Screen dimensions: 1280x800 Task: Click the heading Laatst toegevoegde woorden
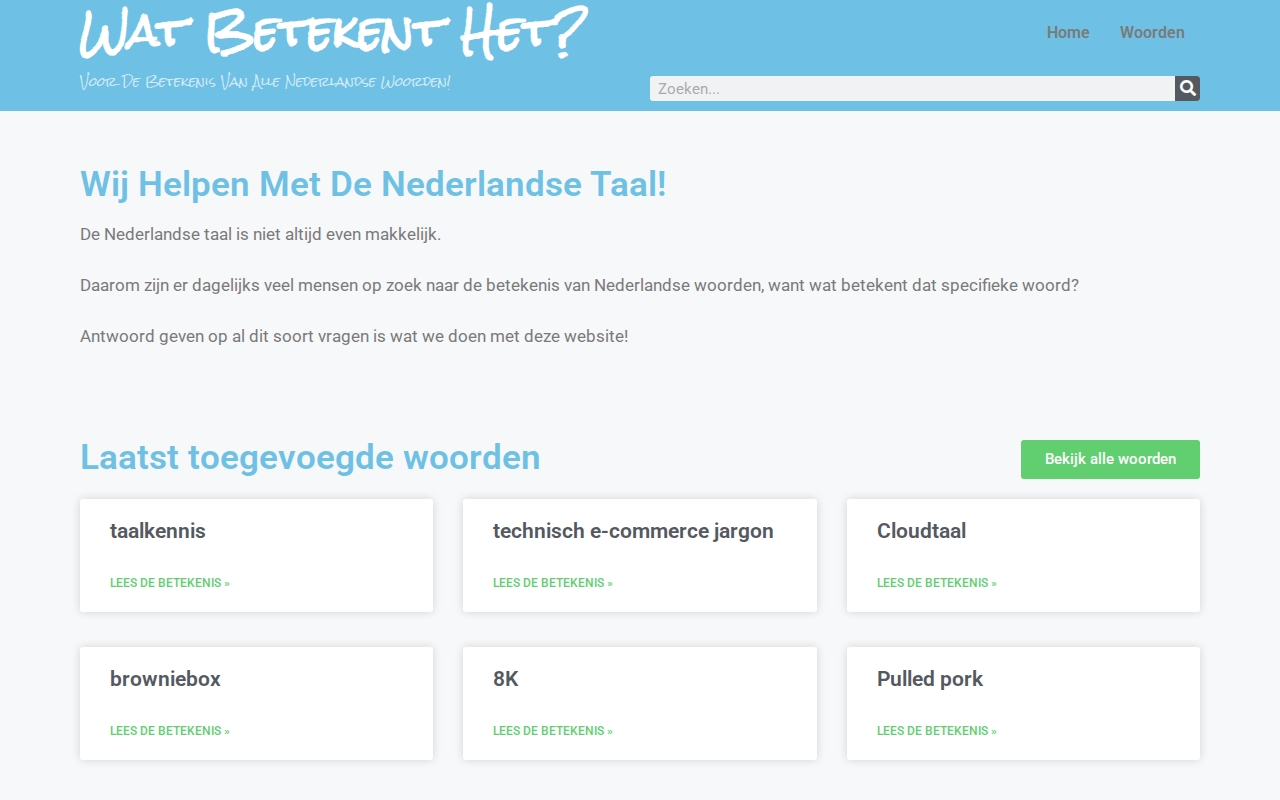310,457
